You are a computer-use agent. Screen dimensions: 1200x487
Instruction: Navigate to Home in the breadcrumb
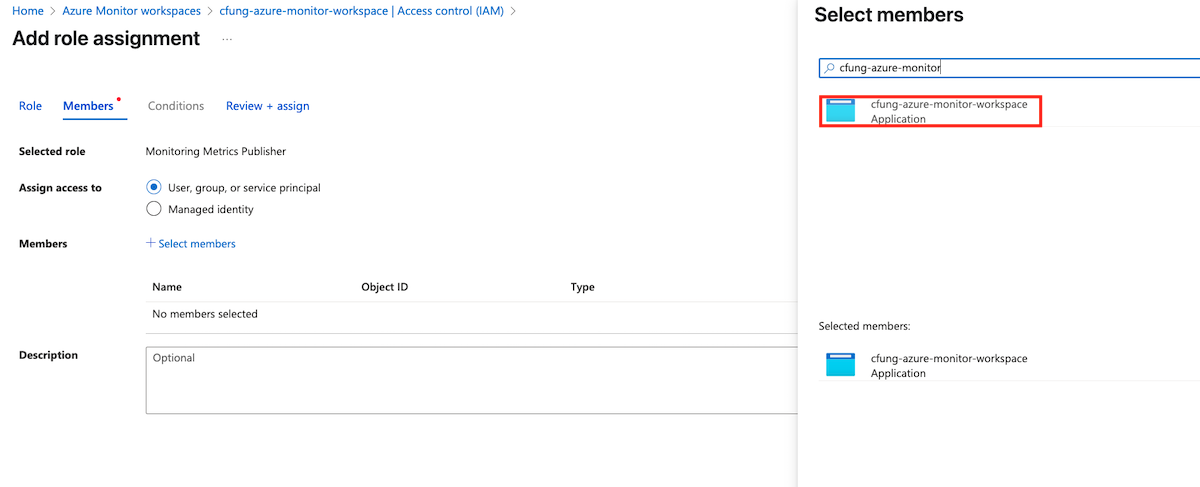pyautogui.click(x=27, y=11)
